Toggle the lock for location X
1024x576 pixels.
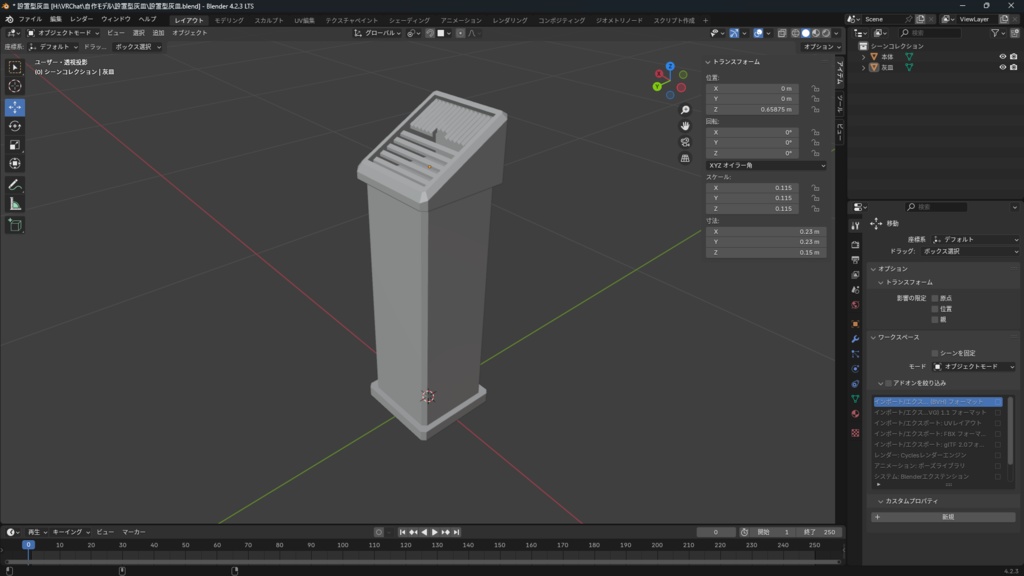[816, 88]
